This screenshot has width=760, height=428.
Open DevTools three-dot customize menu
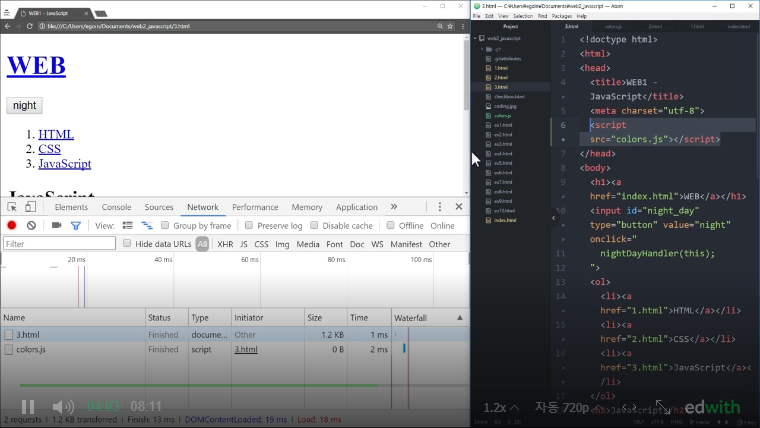(x=440, y=207)
